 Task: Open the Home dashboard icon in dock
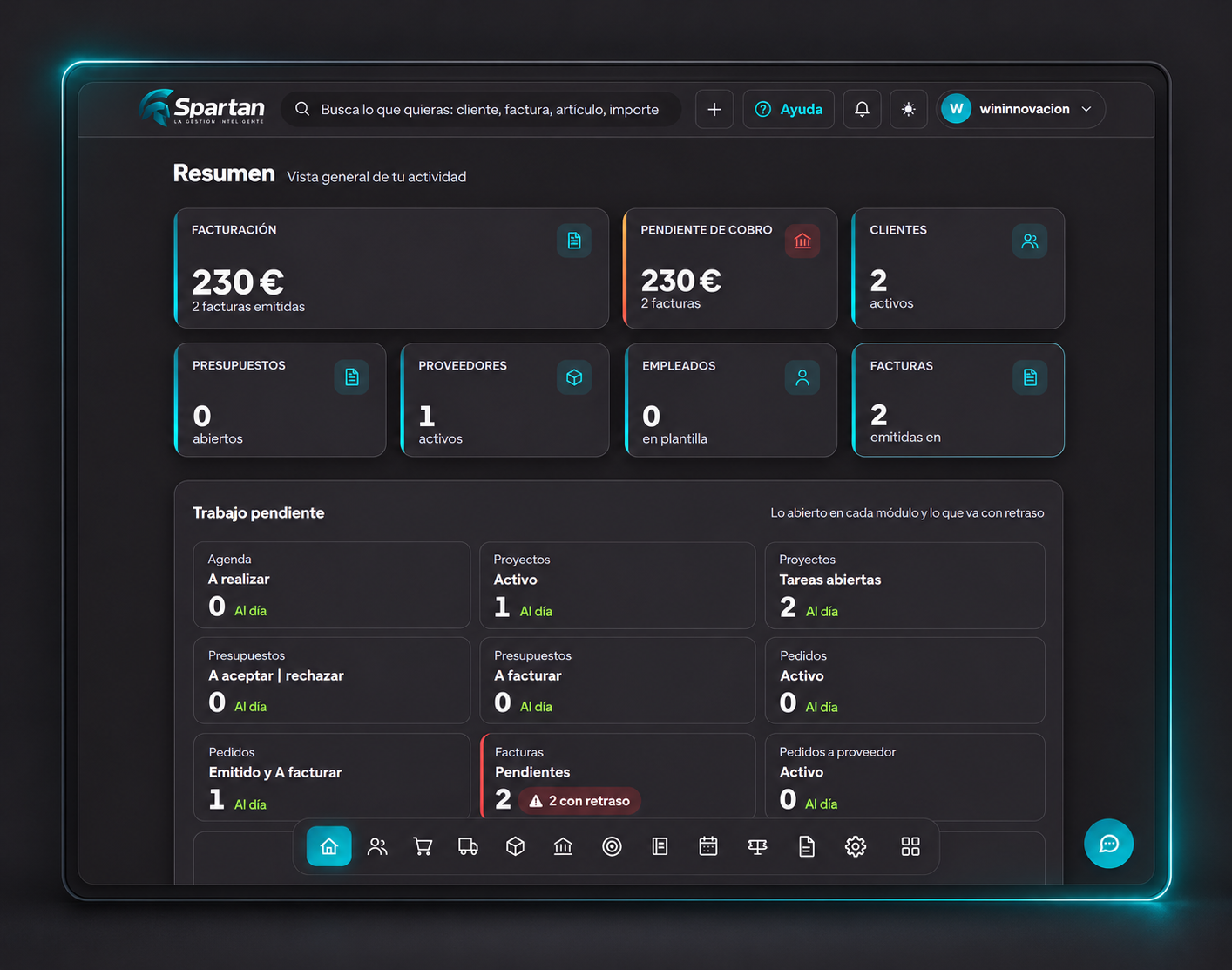coord(328,846)
